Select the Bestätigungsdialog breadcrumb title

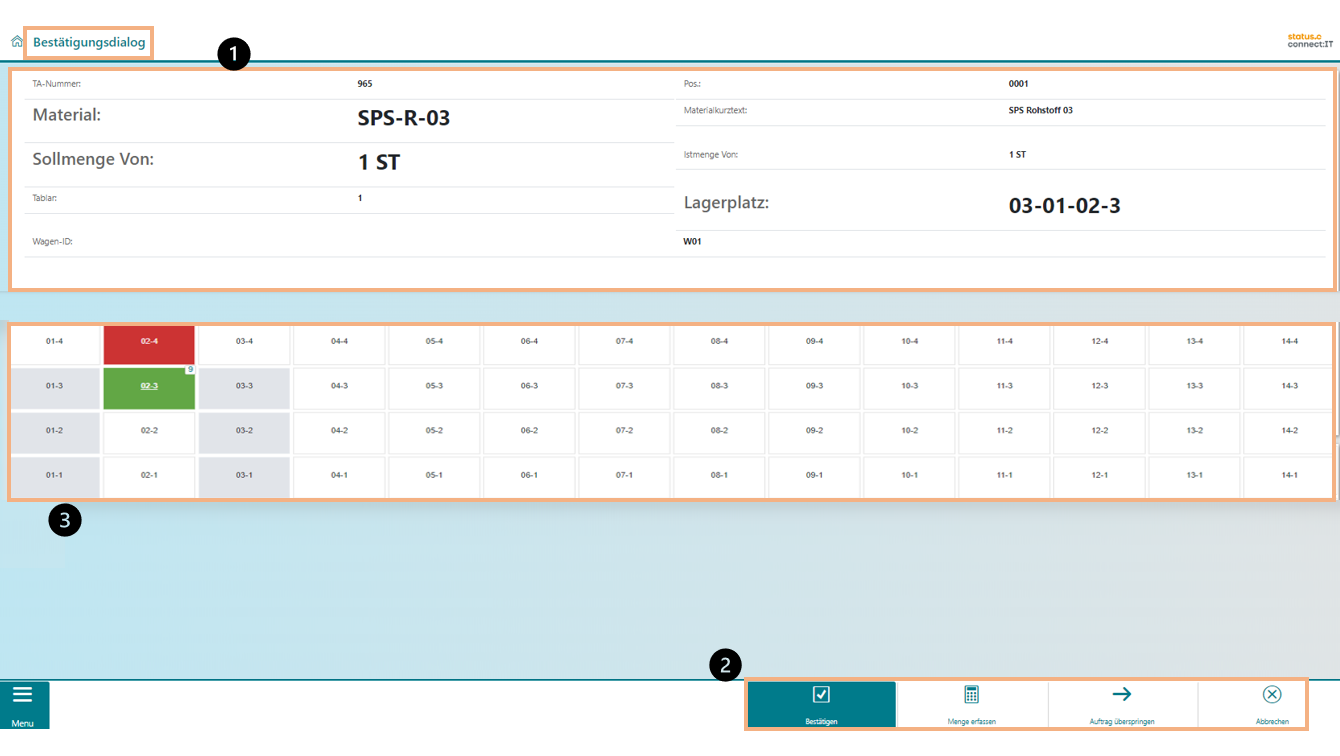point(89,43)
